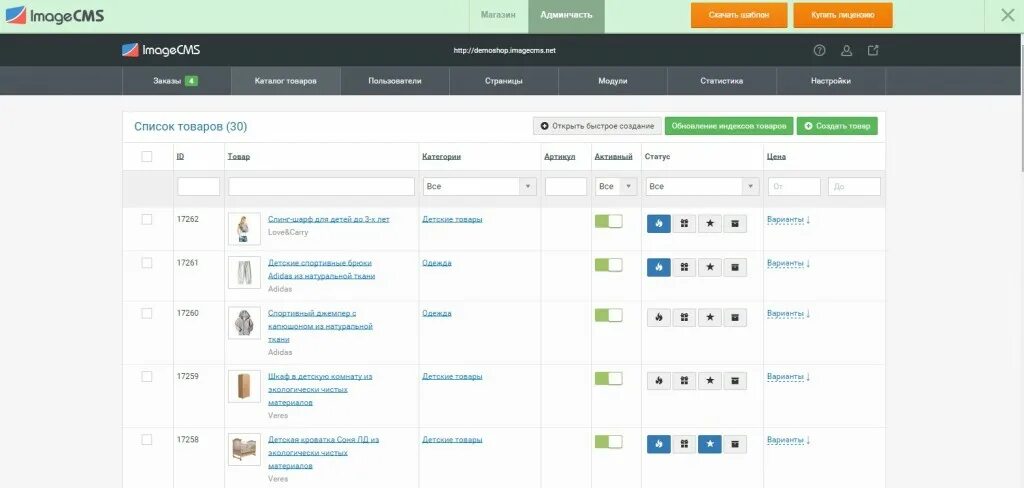Click archive box icon for product 17260
This screenshot has height=488, width=1024.
click(735, 317)
